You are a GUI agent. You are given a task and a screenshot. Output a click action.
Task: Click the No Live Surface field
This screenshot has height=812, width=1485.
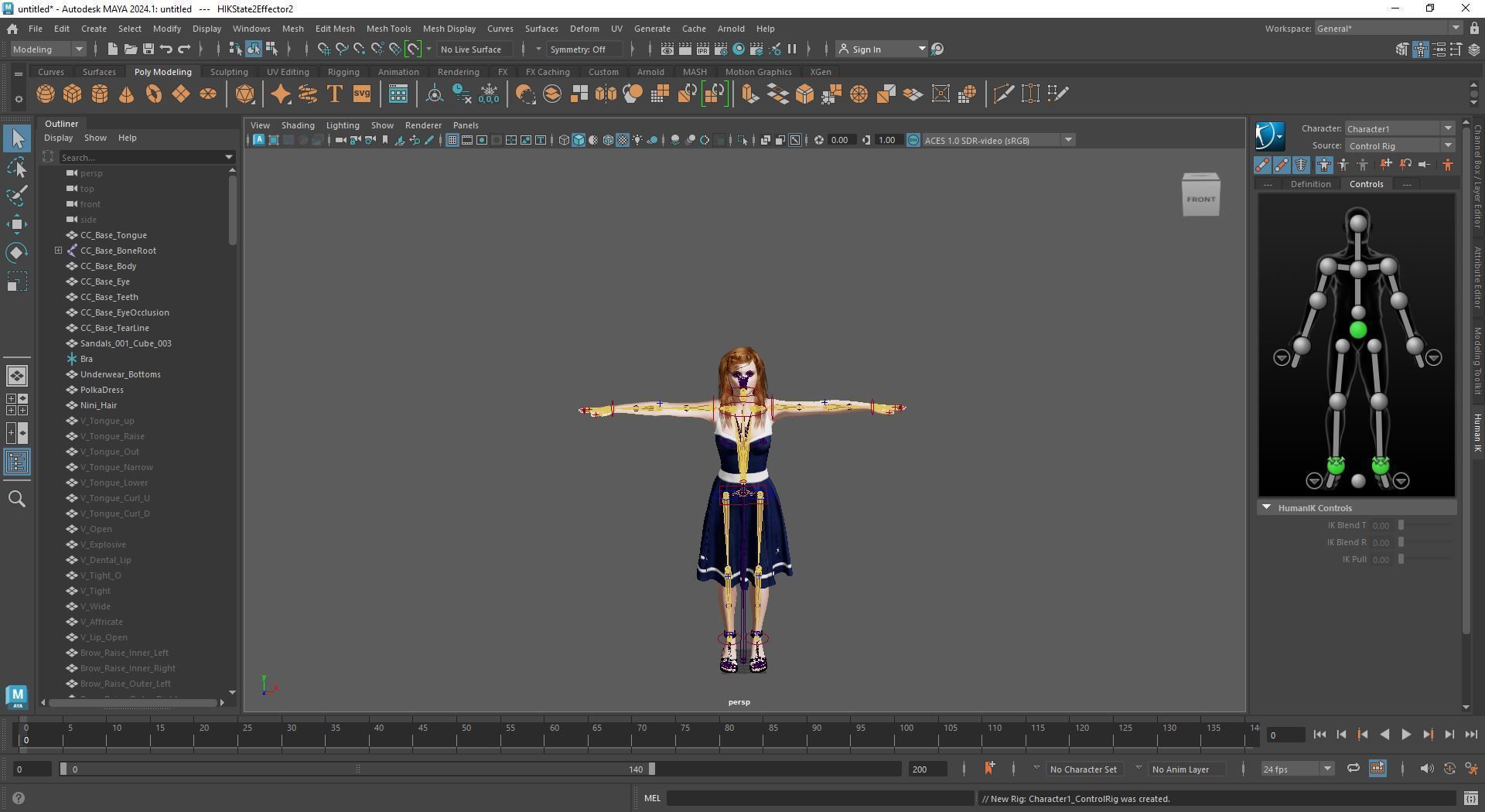(474, 49)
